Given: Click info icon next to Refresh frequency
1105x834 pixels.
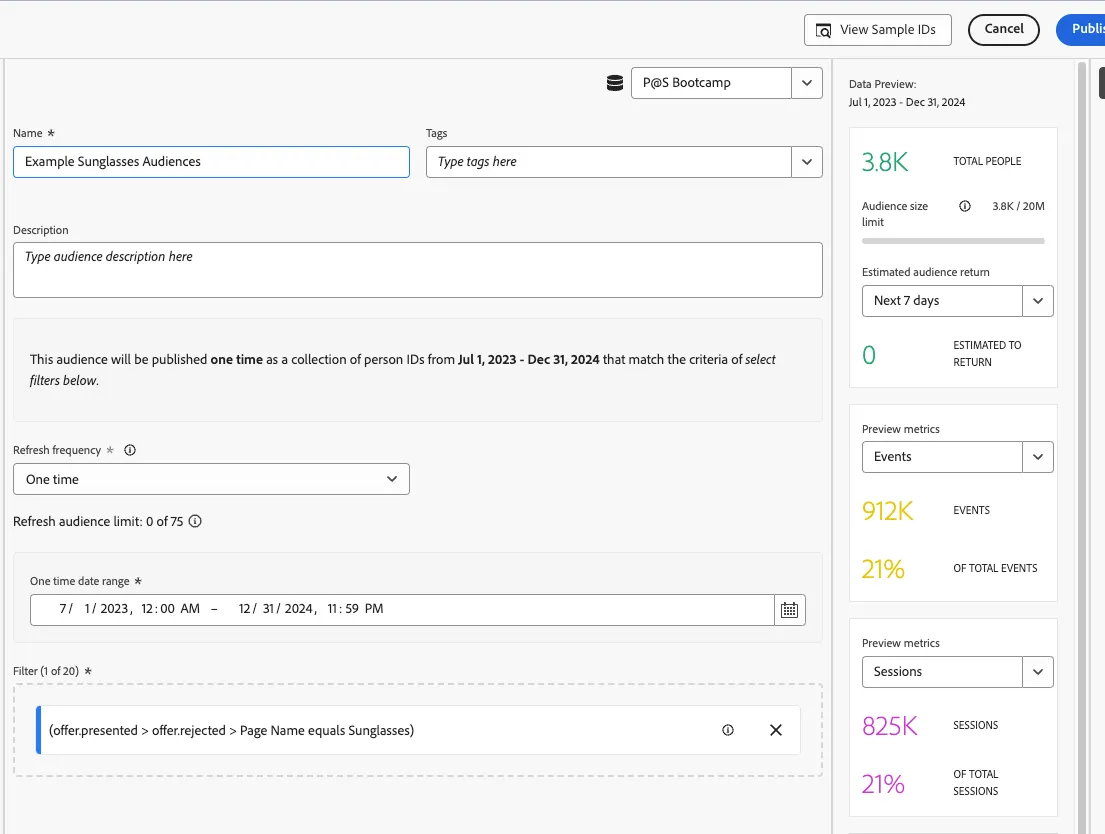Looking at the screenshot, I should [130, 450].
